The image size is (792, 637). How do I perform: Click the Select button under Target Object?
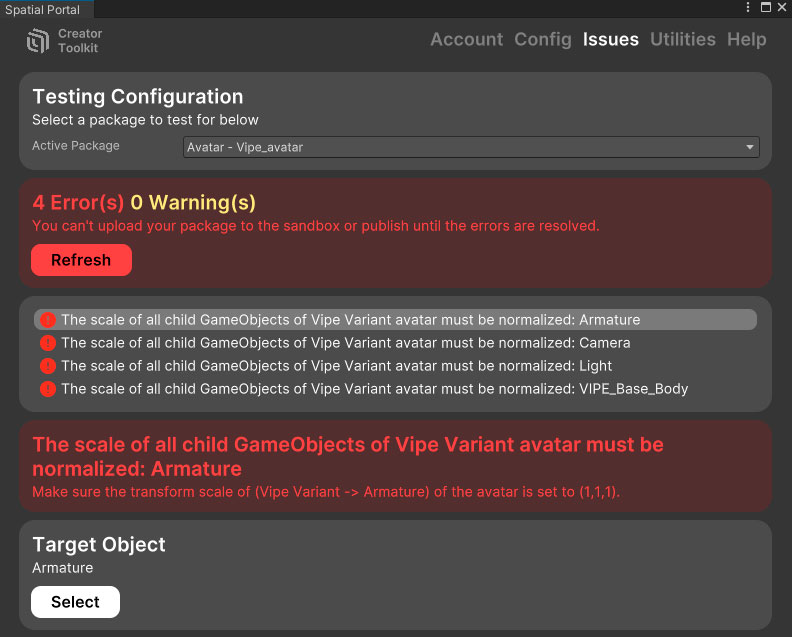75,602
